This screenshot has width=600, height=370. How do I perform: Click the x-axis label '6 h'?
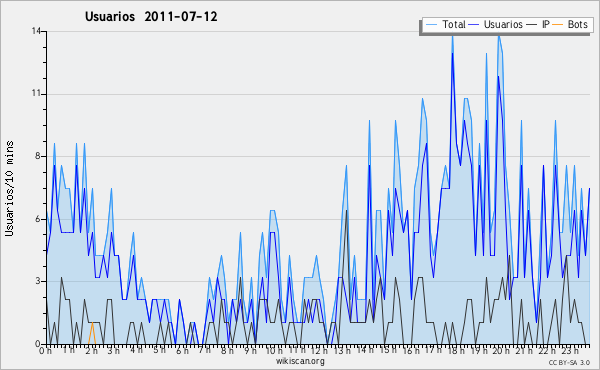coord(182,351)
